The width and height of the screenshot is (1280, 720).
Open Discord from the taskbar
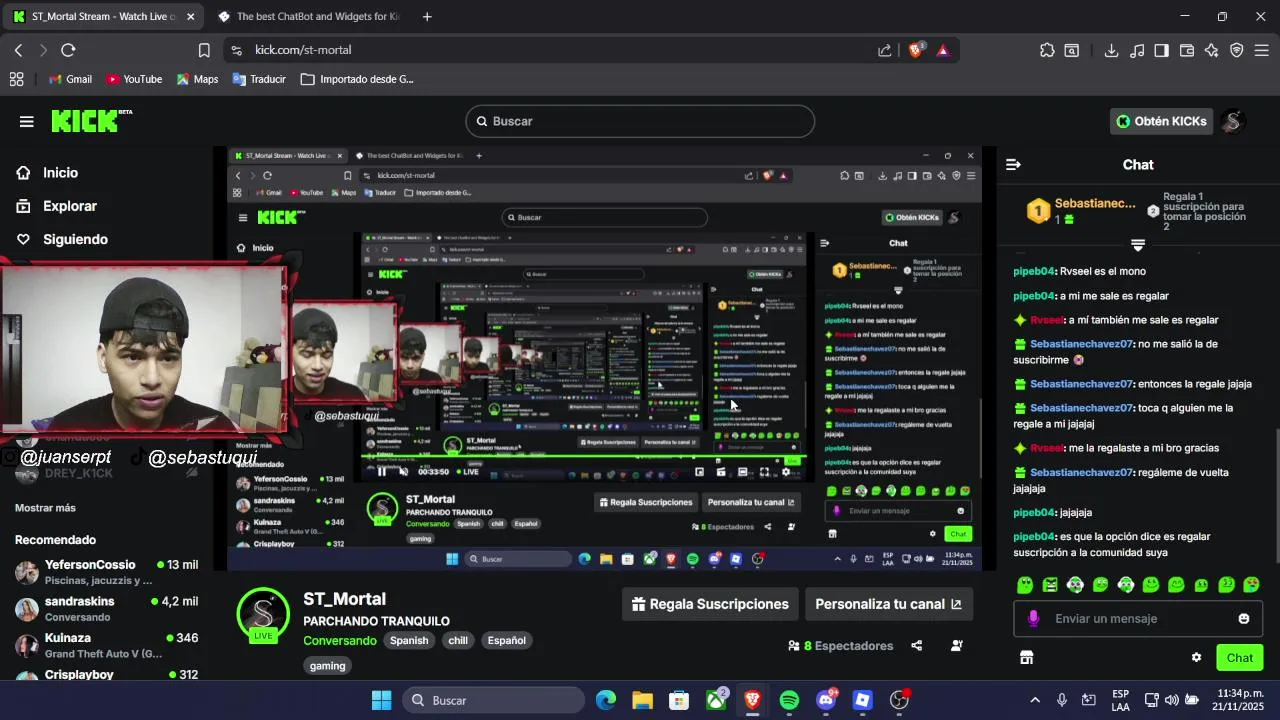826,700
